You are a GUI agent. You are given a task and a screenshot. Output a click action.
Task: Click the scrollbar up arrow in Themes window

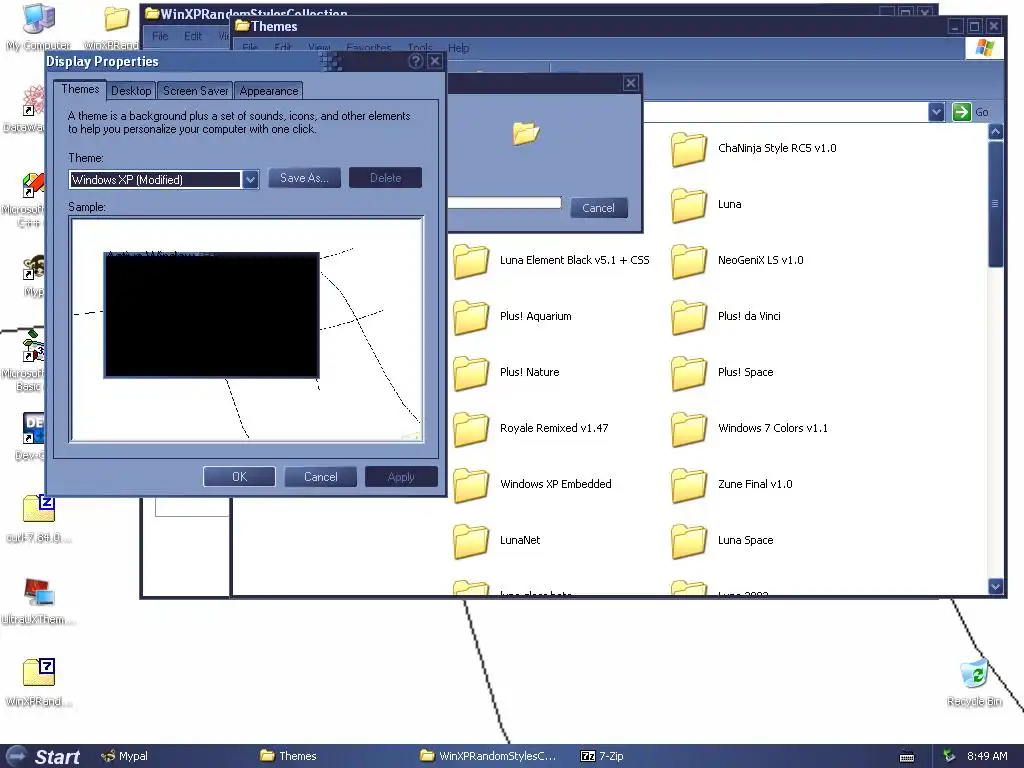click(x=995, y=132)
